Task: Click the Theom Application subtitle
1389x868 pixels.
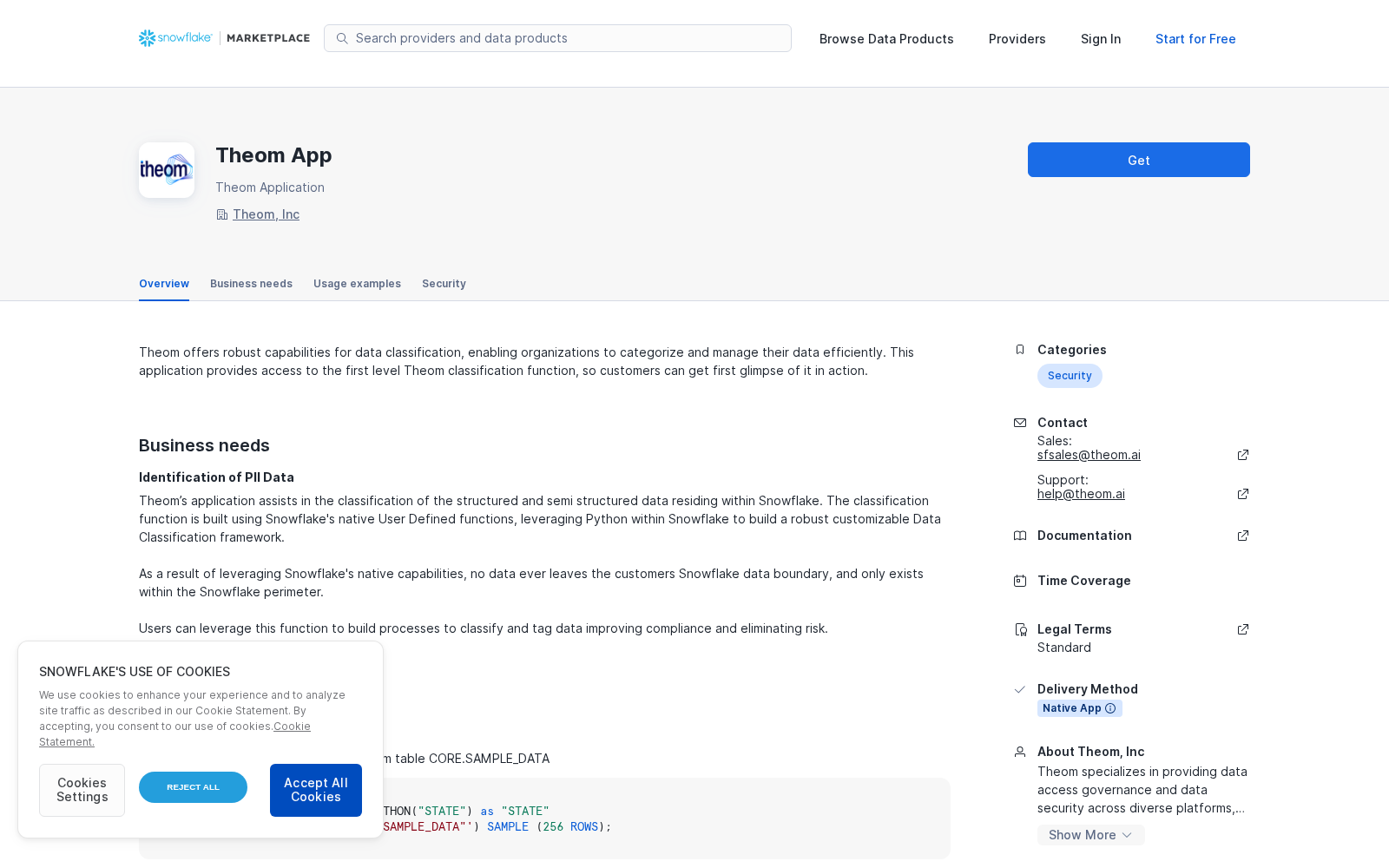Action: pyautogui.click(x=270, y=187)
